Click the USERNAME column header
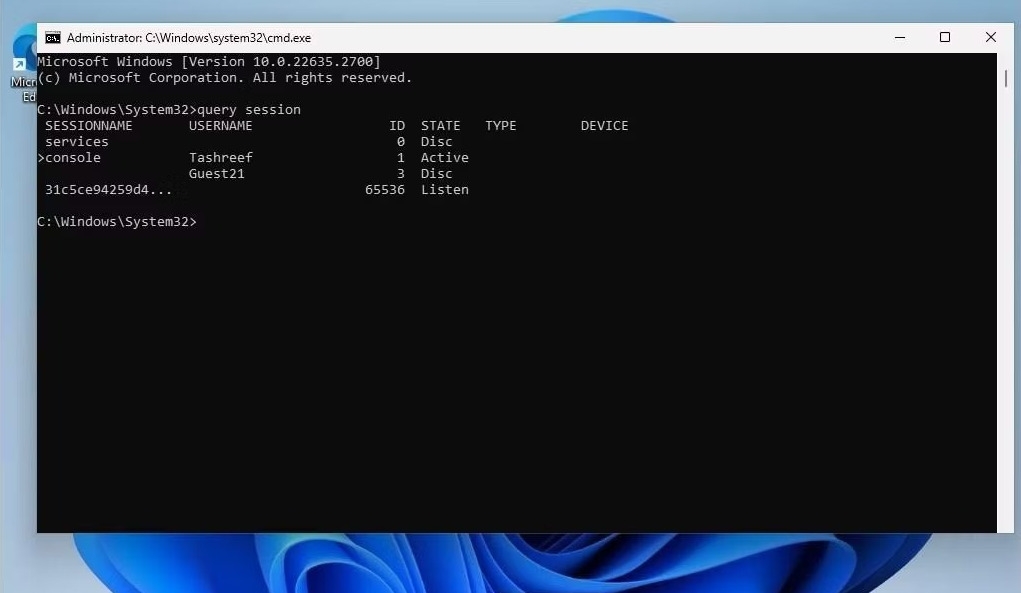This screenshot has width=1021, height=593. 220,126
